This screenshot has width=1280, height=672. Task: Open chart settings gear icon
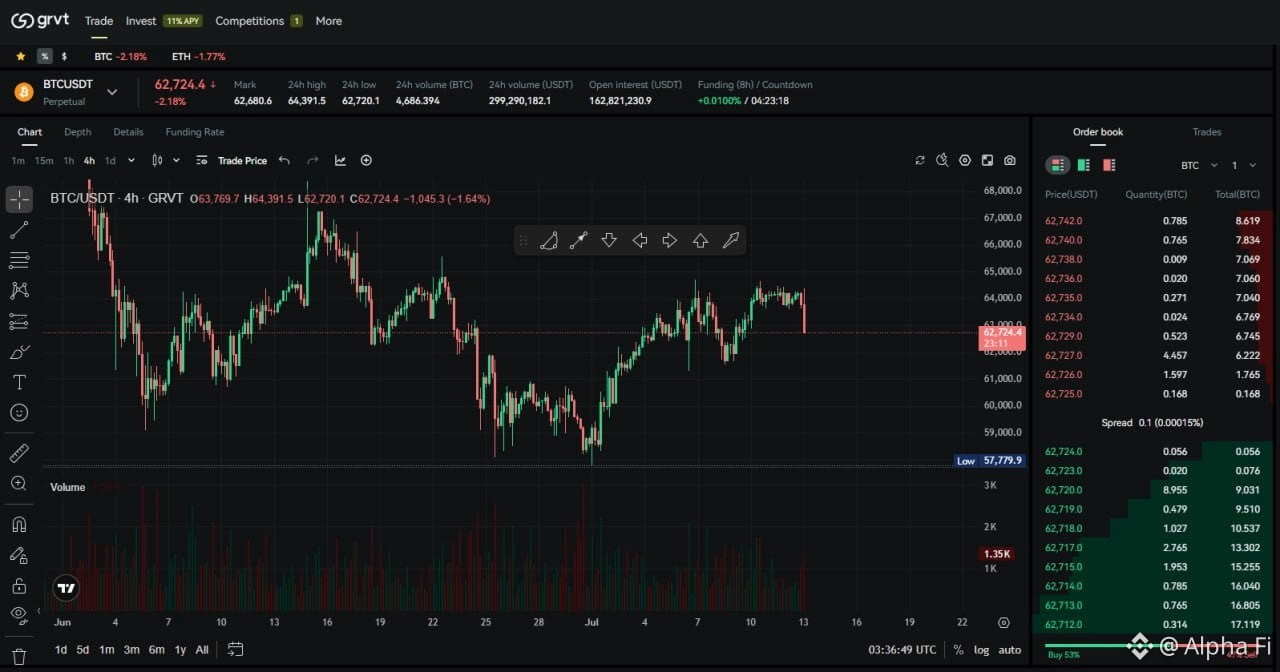tap(965, 160)
